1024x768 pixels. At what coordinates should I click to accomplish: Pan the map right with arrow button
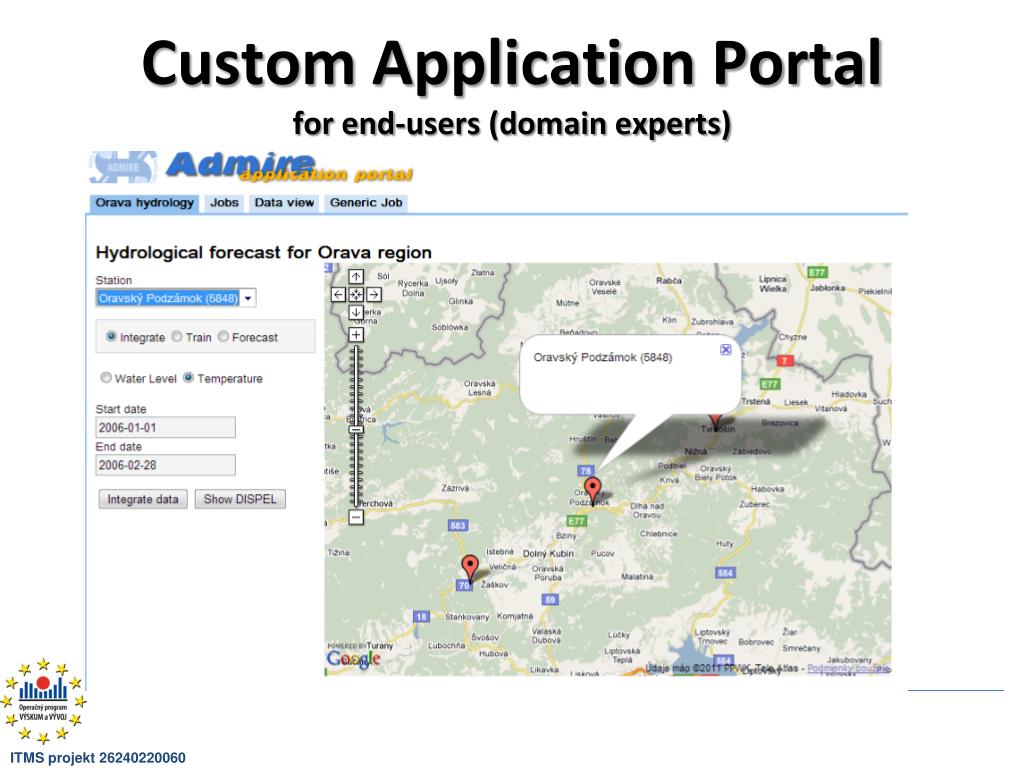pyautogui.click(x=374, y=295)
